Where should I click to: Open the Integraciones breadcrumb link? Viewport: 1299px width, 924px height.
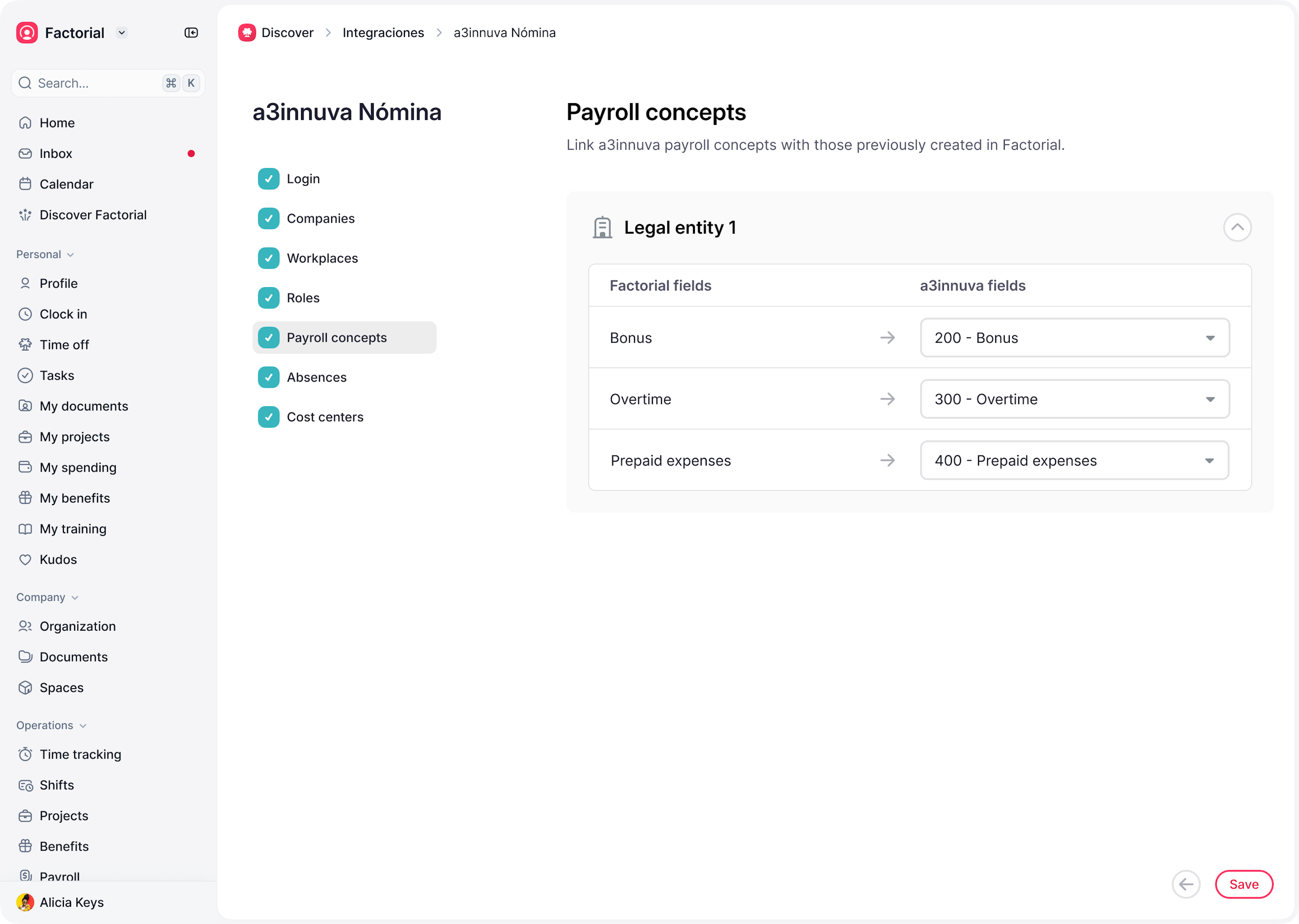383,33
